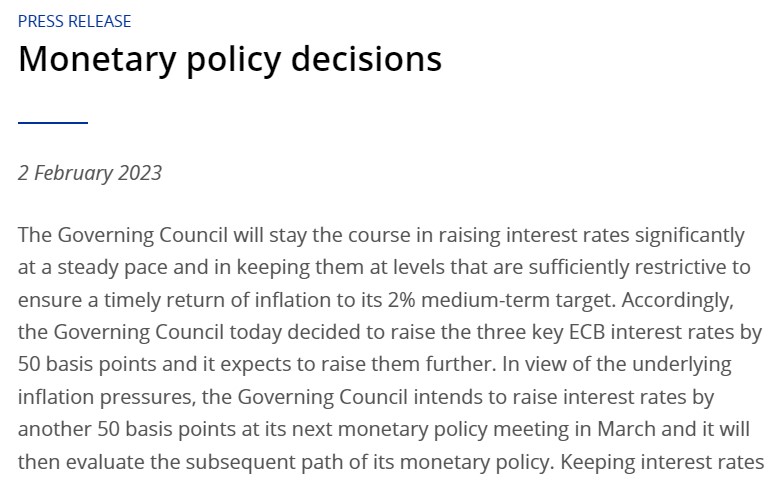
Task: Click the PRESS RELEASE label
Action: pyautogui.click(x=74, y=21)
